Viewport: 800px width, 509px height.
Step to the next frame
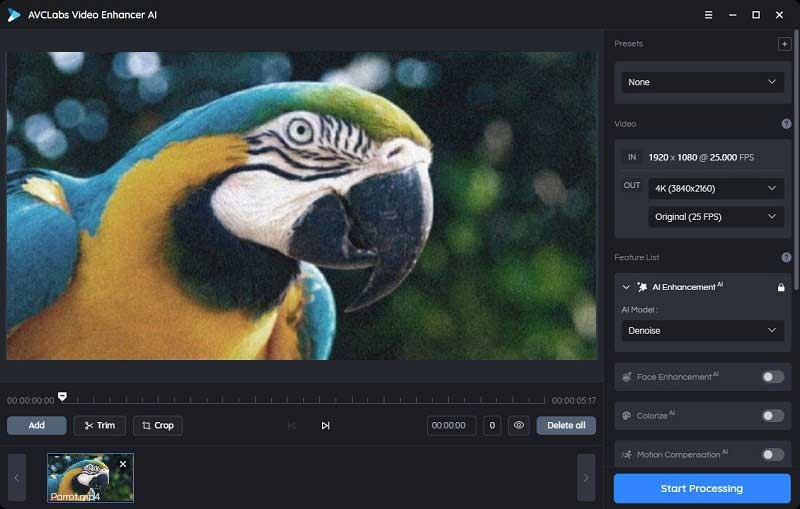click(325, 425)
